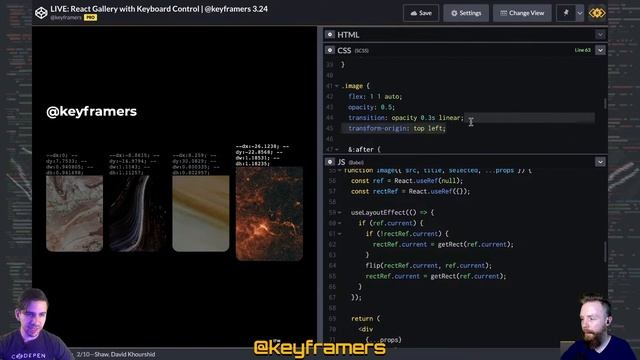640x360 pixels.
Task: Select the HTML panel header
Action: point(465,35)
